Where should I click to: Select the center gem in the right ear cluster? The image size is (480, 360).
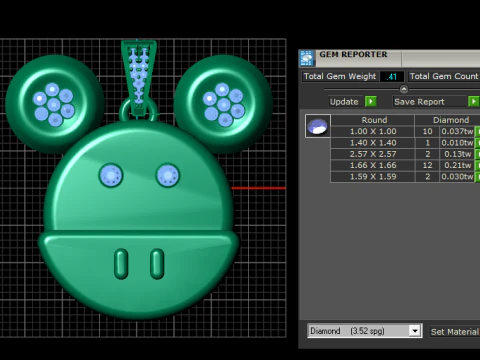click(224, 105)
